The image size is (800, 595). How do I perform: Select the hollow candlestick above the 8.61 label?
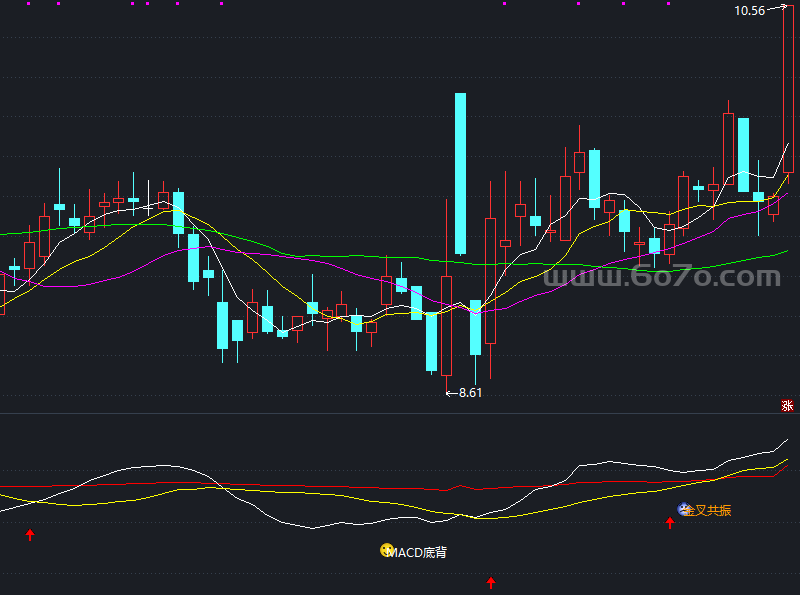pyautogui.click(x=446, y=323)
